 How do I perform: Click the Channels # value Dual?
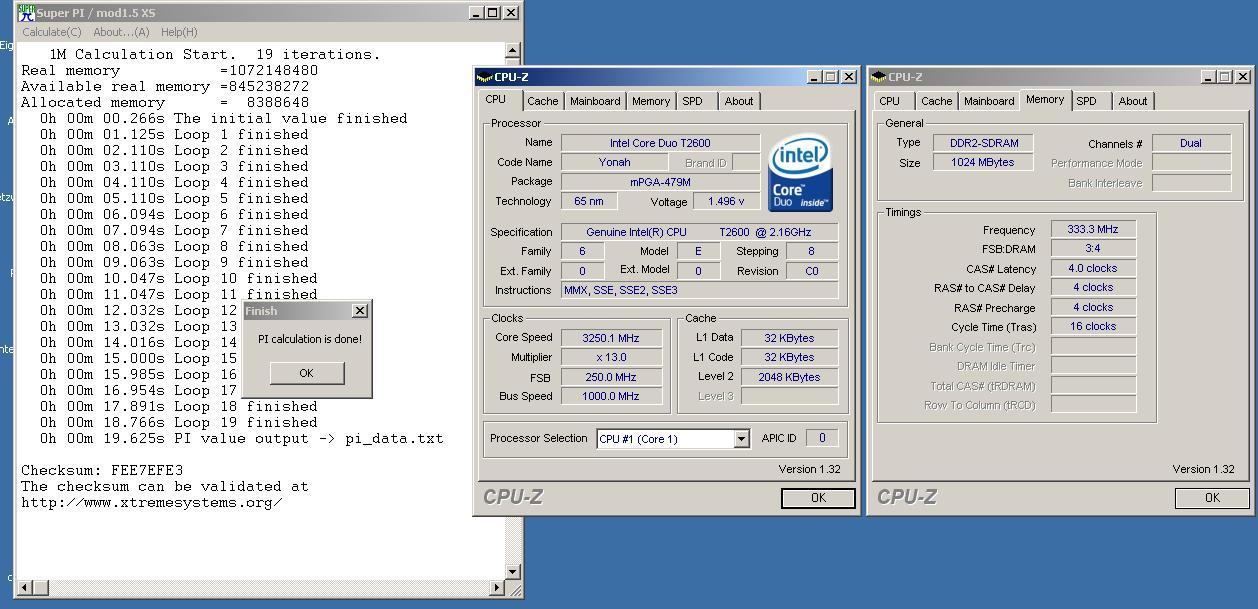click(1191, 143)
